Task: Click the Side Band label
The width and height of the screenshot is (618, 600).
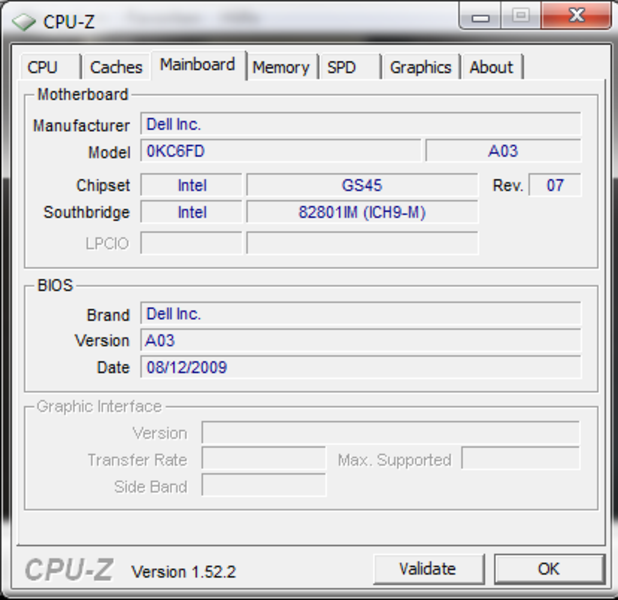Action: 151,487
